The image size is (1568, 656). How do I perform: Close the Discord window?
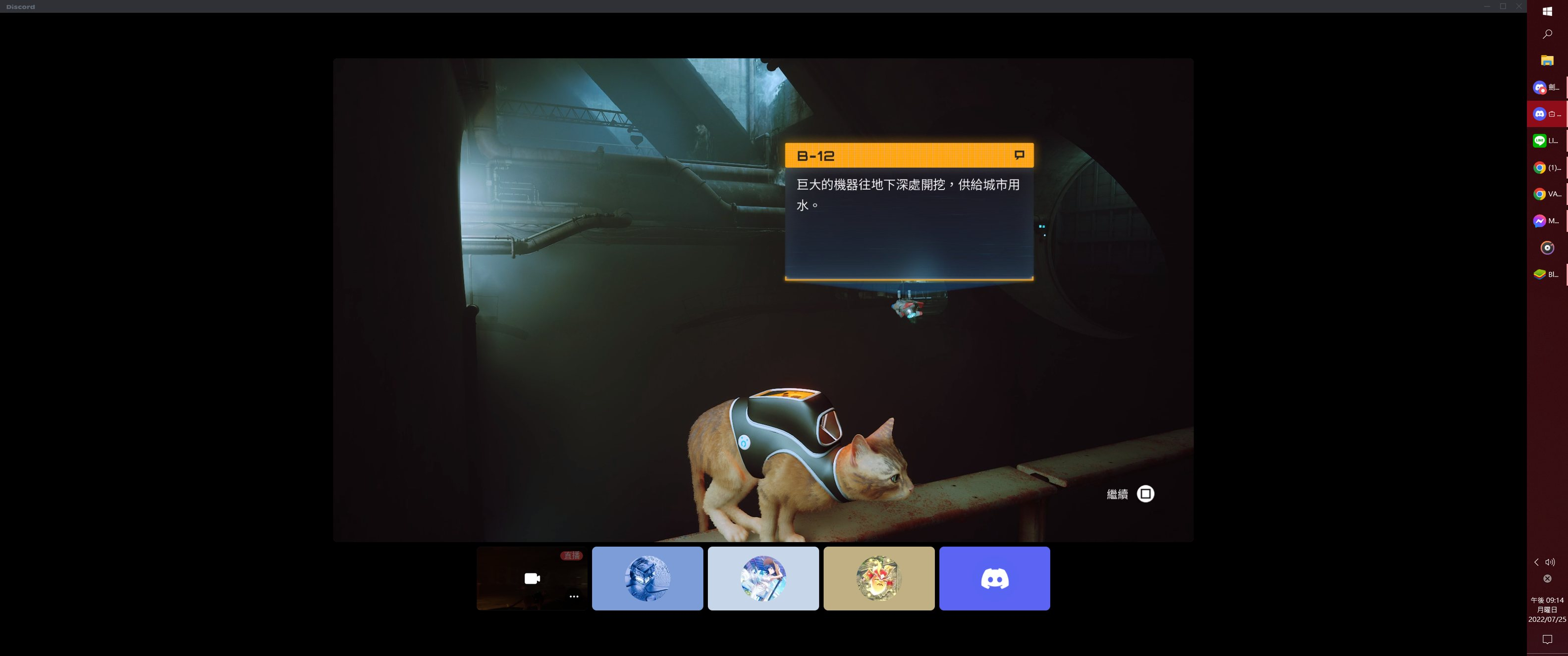pos(1519,6)
